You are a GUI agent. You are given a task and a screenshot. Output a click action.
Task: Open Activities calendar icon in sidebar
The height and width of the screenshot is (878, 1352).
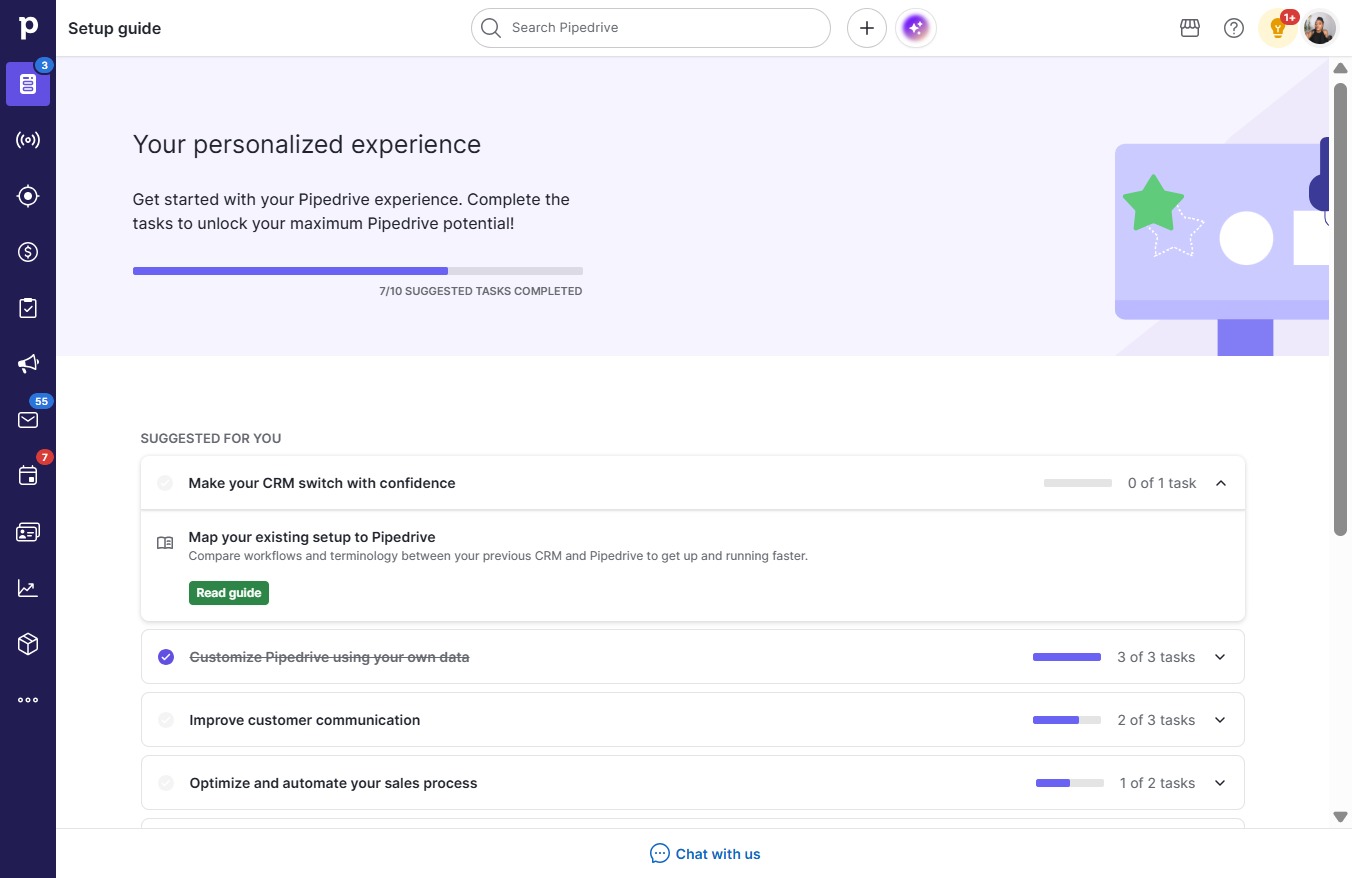28,476
